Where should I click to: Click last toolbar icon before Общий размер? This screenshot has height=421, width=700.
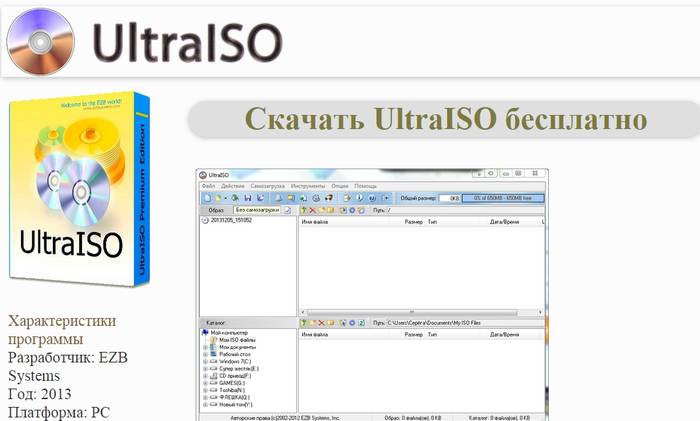pos(386,198)
